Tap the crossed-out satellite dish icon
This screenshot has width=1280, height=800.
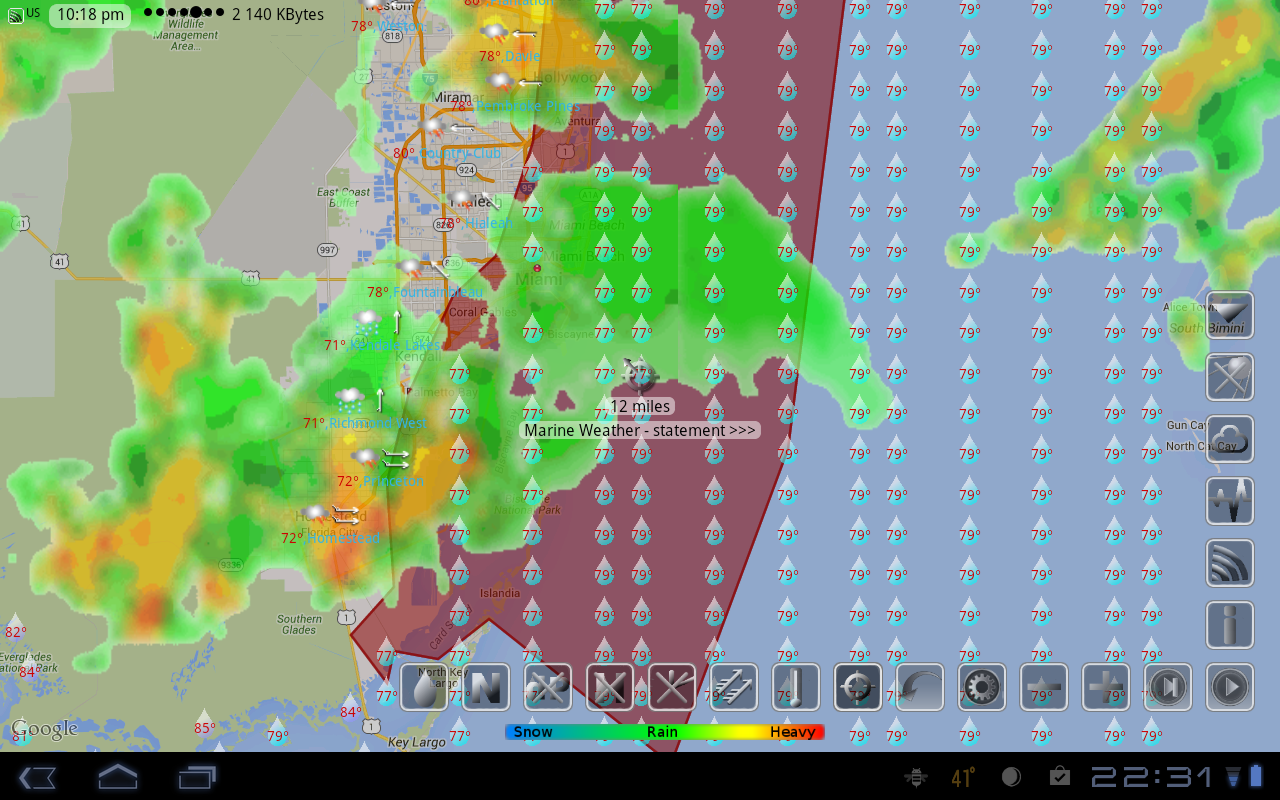[1230, 377]
